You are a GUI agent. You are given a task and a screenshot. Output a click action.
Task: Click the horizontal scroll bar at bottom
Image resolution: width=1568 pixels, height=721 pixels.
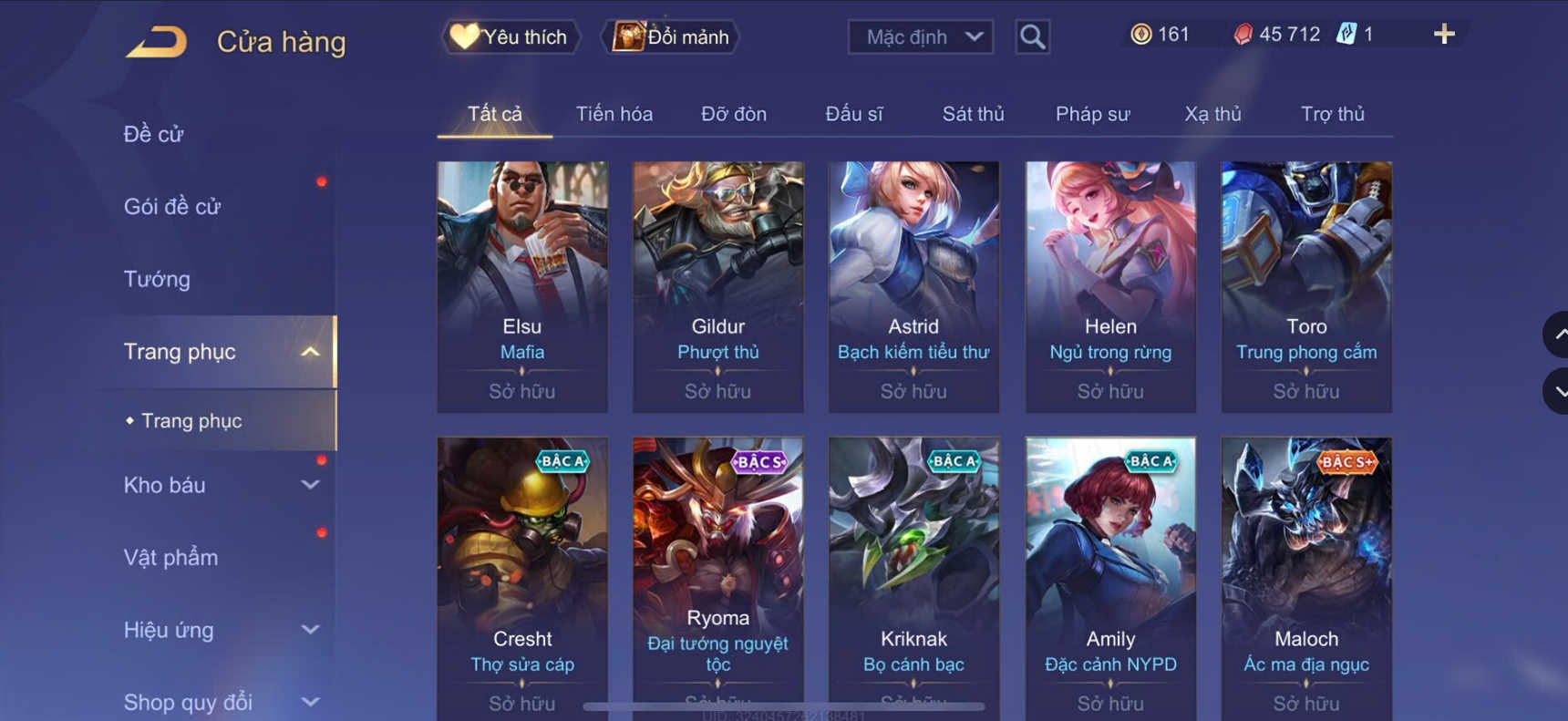tap(784, 706)
